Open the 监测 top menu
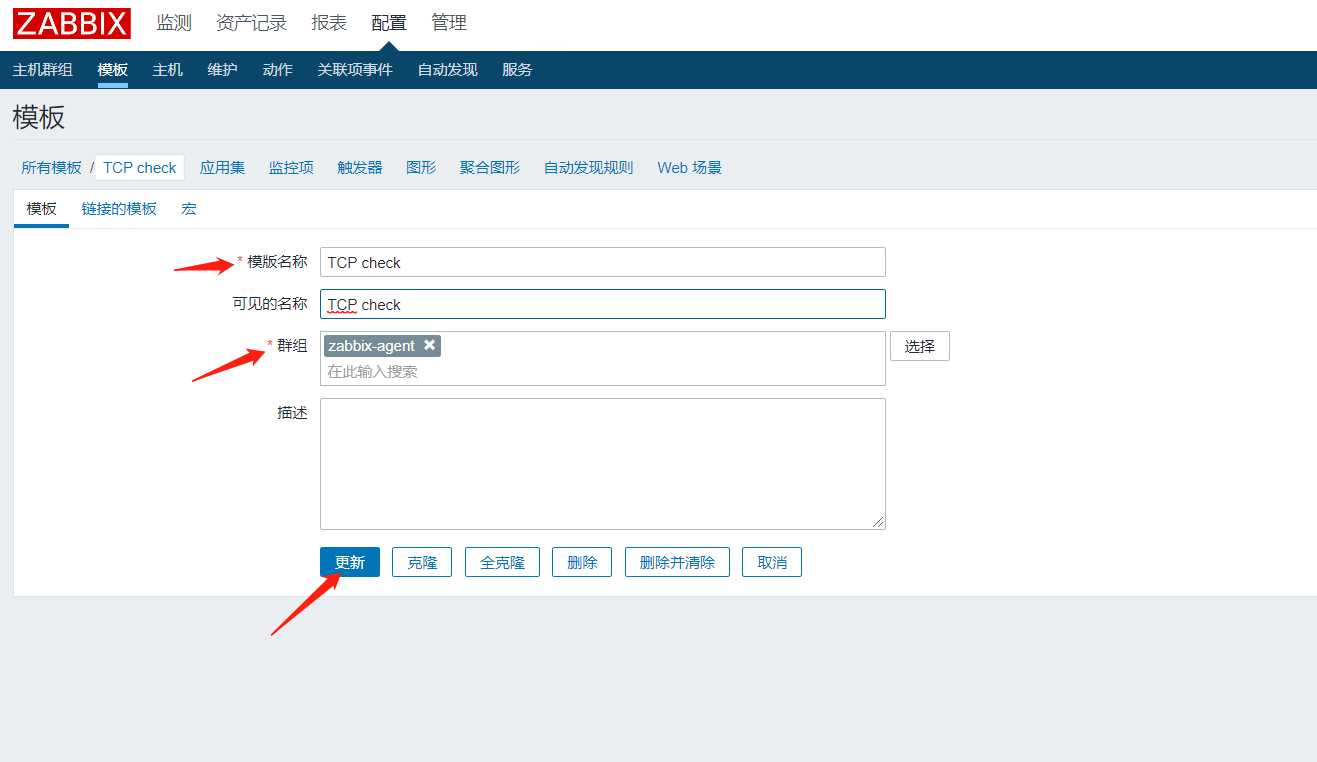Viewport: 1317px width, 762px height. [x=174, y=23]
